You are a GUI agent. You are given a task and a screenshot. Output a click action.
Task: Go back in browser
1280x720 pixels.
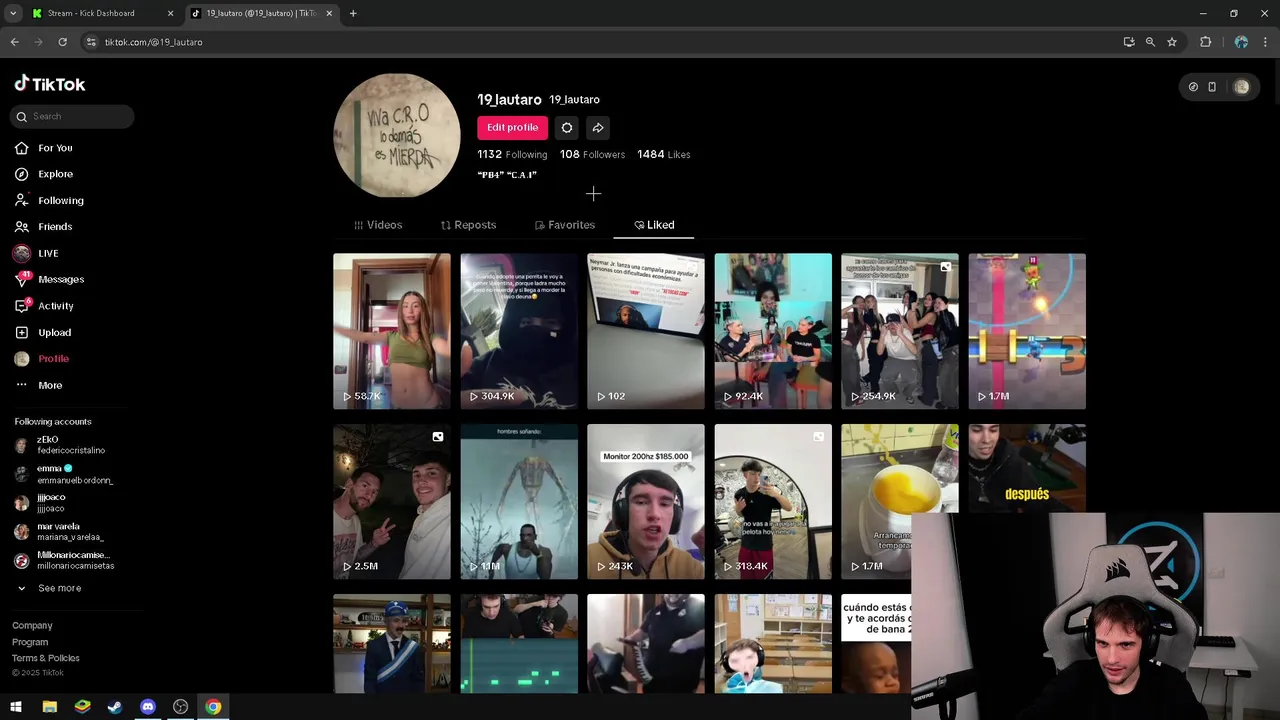(x=14, y=42)
